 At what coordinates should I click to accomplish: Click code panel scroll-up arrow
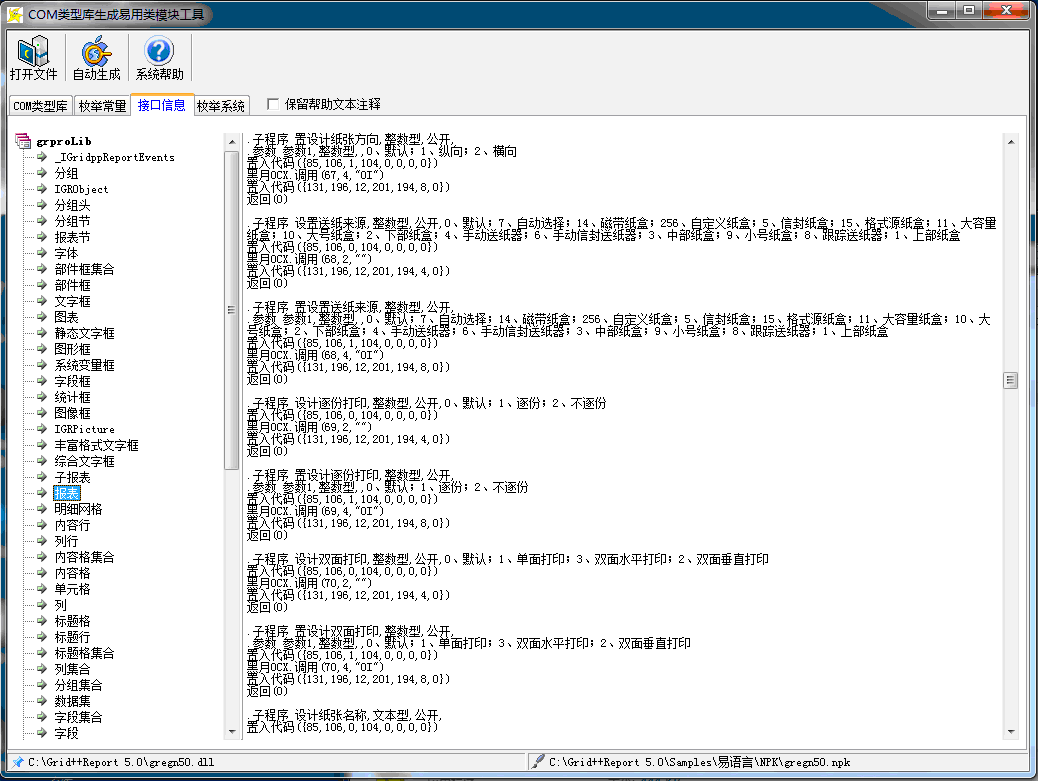pyautogui.click(x=1010, y=142)
